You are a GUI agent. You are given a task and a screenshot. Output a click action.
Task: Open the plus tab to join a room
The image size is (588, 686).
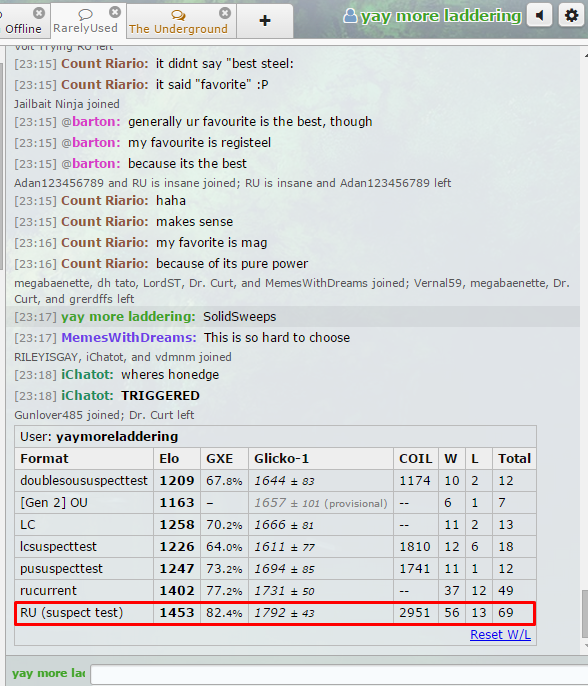coord(265,21)
